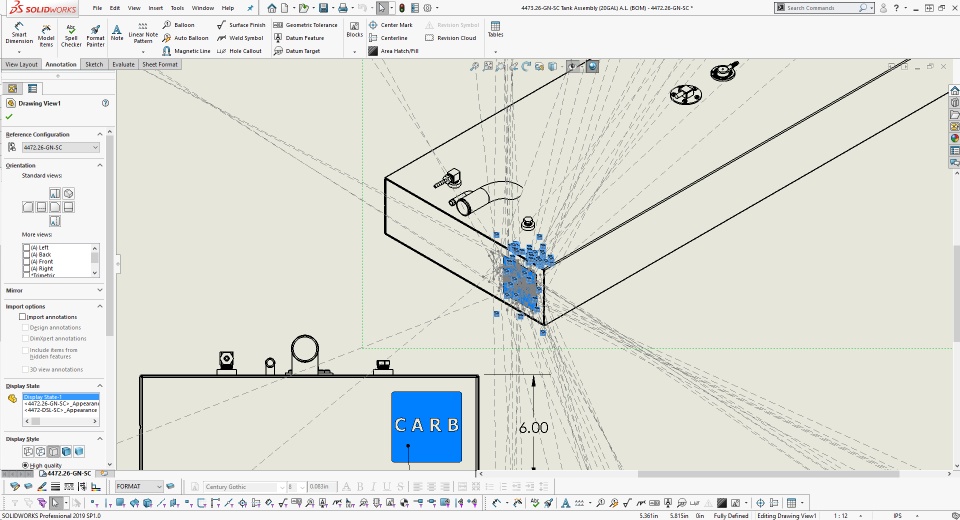Screen dimensions: 960x520
Task: Check the (A) Front view checkbox
Action: click(x=26, y=262)
